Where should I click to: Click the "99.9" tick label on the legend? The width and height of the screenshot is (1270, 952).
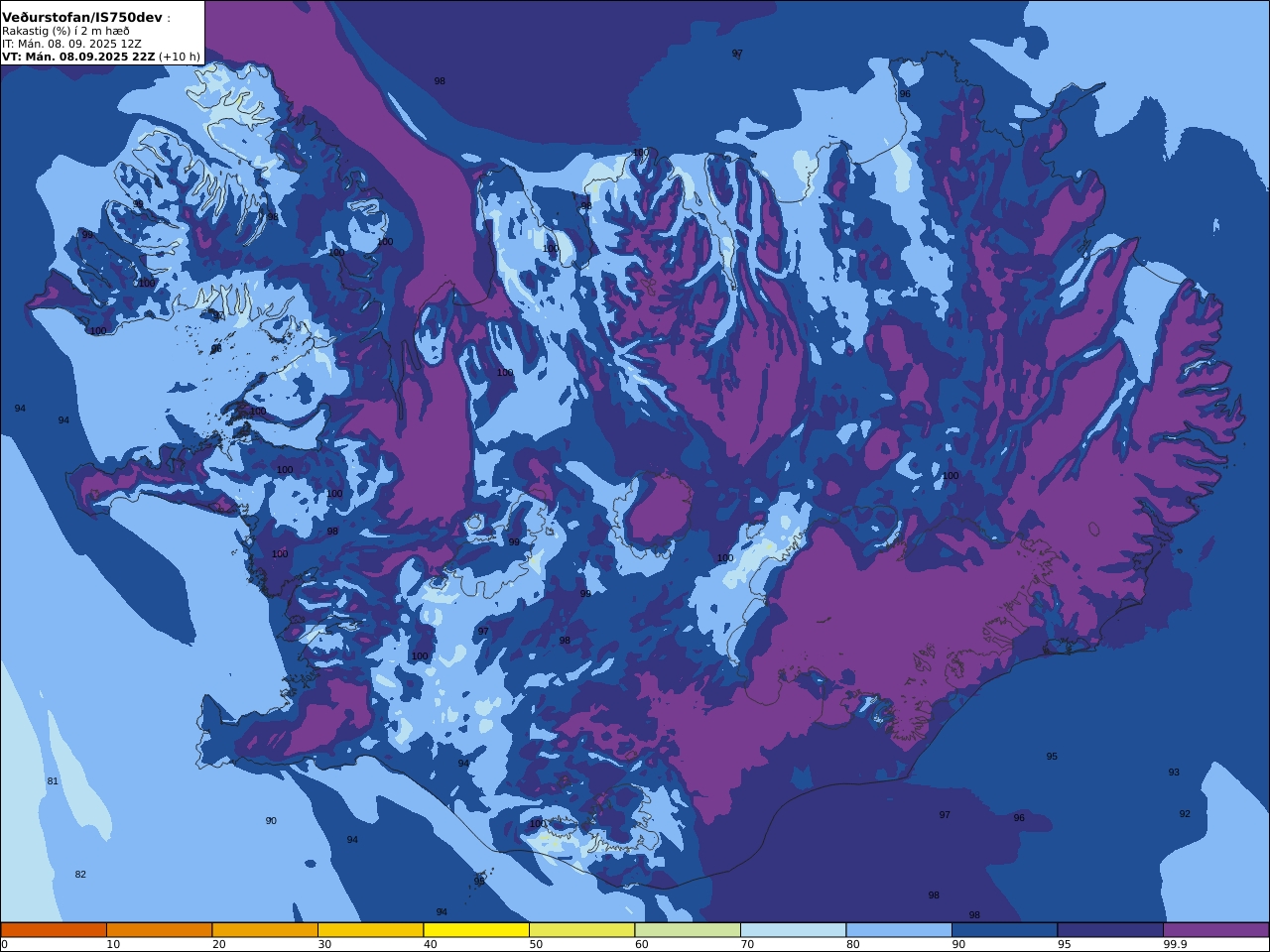[1176, 944]
